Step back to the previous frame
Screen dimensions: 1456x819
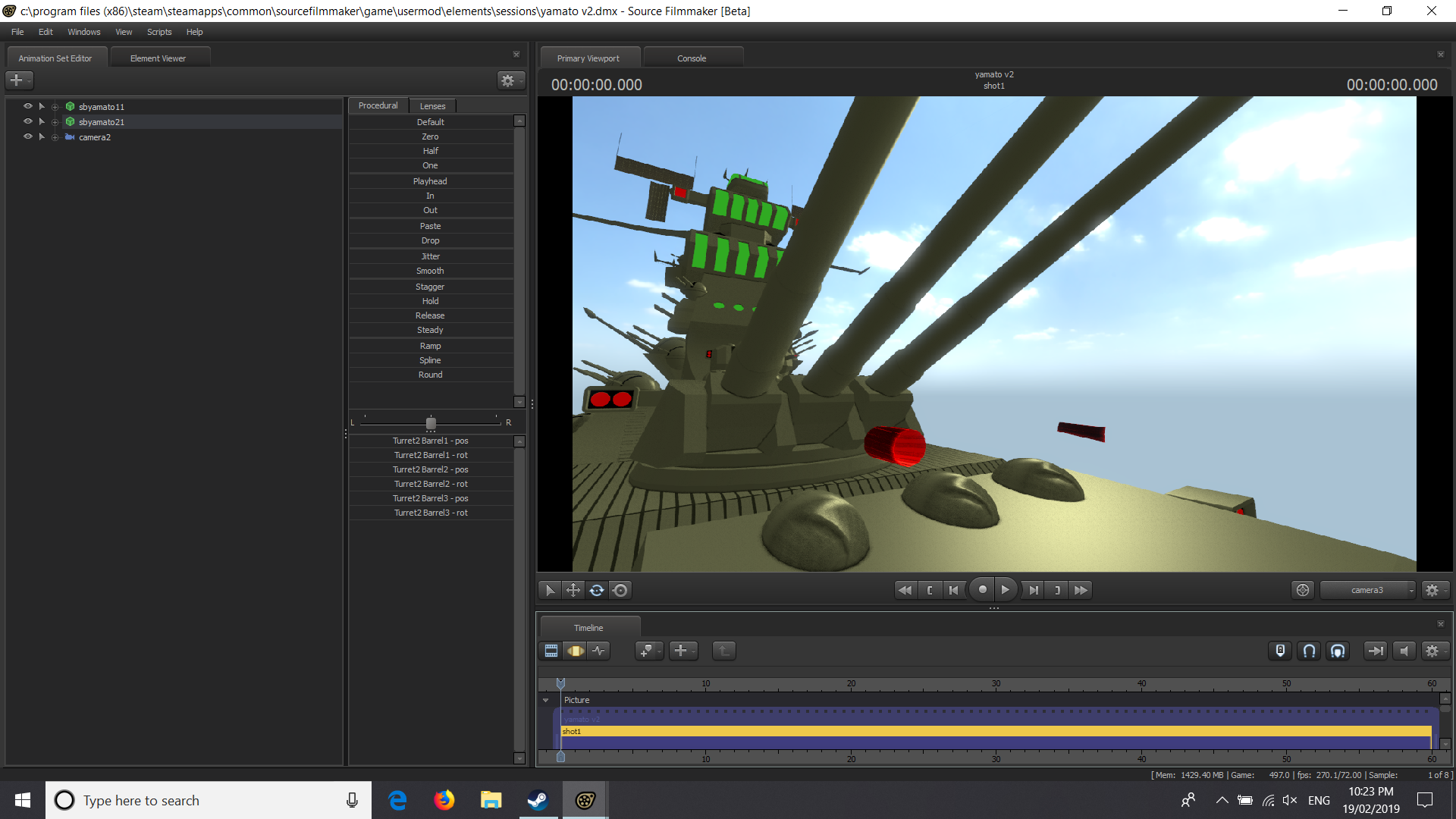pyautogui.click(x=954, y=590)
